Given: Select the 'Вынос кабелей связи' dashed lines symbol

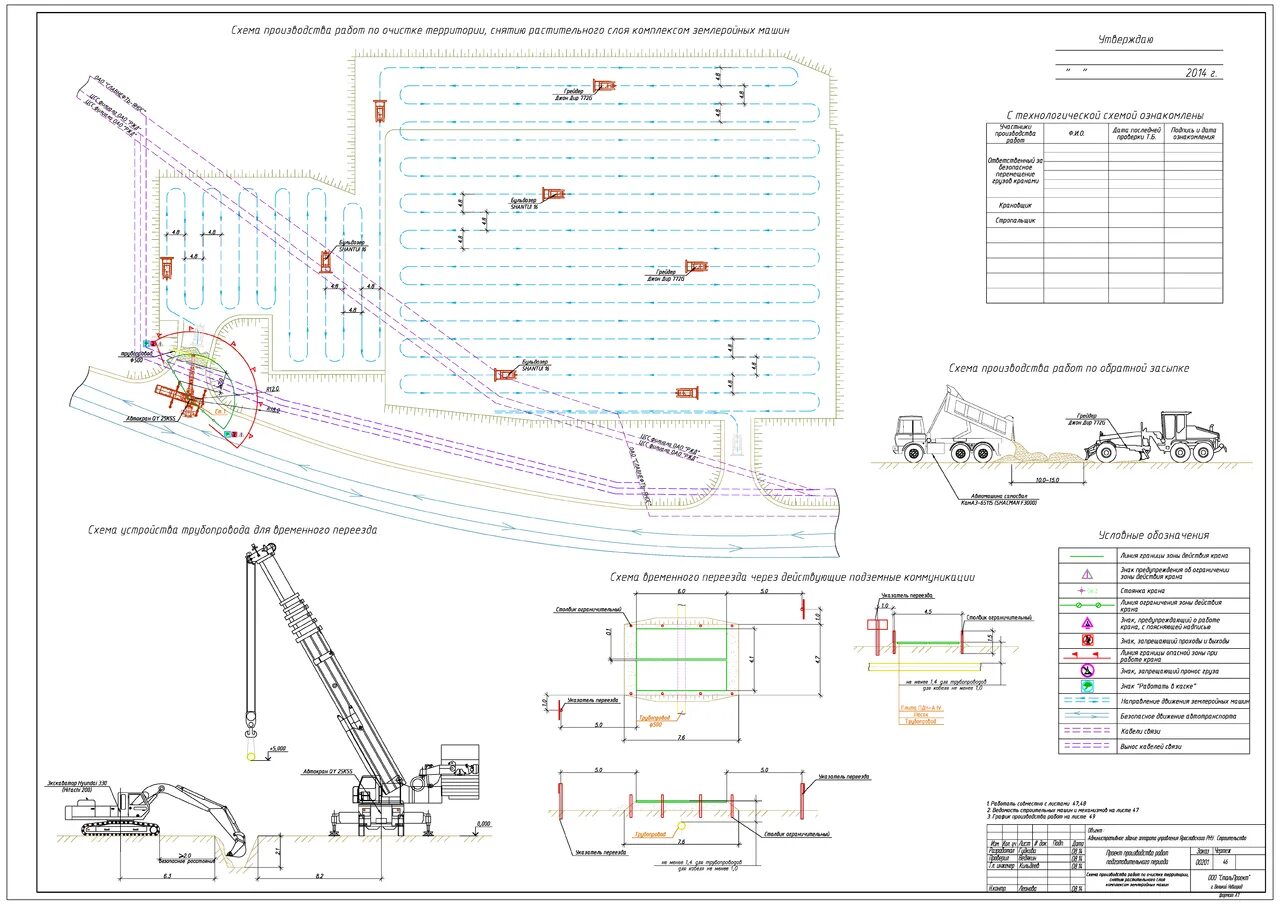Looking at the screenshot, I should pos(1088,746).
